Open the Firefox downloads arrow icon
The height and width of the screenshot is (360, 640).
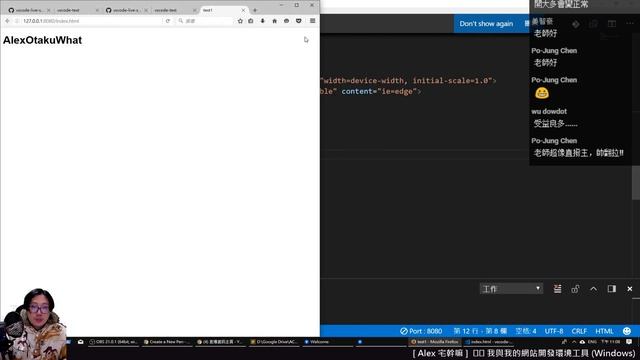click(262, 21)
